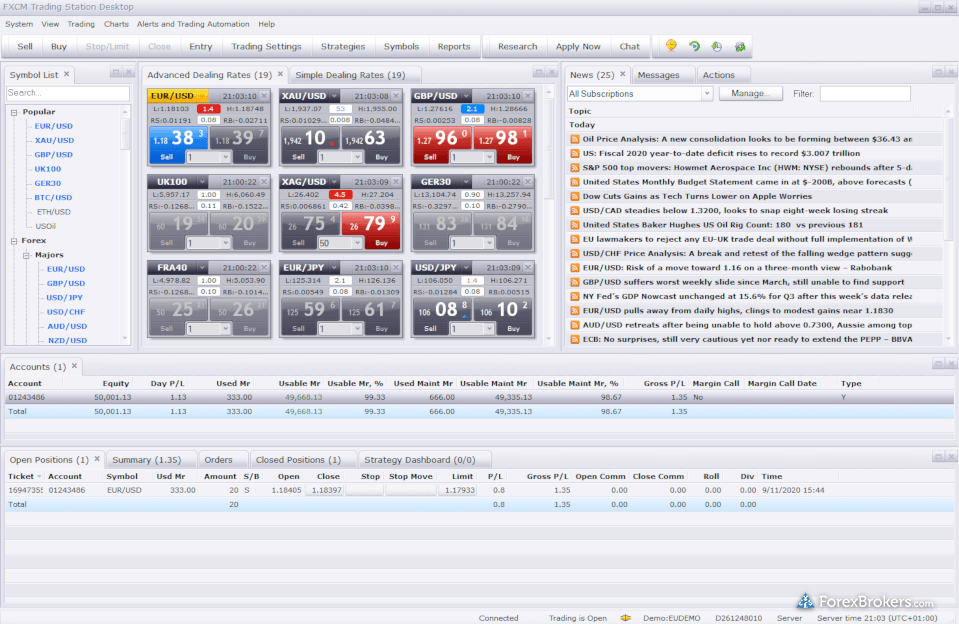Image resolution: width=959 pixels, height=624 pixels.
Task: Maximize the Accounts panel
Action: click(938, 364)
